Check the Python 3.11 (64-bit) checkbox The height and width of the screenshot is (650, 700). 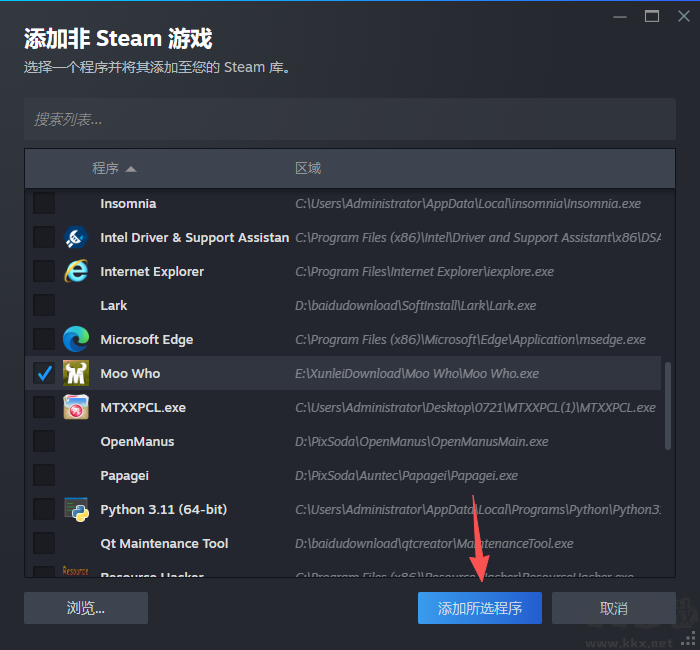[44, 509]
